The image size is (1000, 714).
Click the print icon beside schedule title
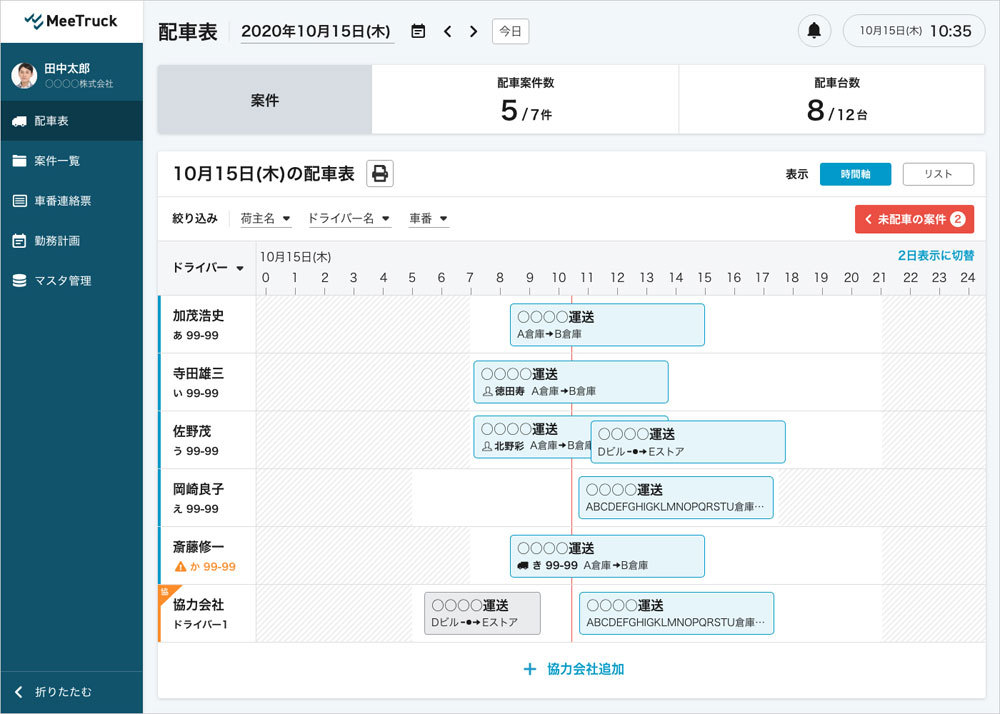click(380, 174)
